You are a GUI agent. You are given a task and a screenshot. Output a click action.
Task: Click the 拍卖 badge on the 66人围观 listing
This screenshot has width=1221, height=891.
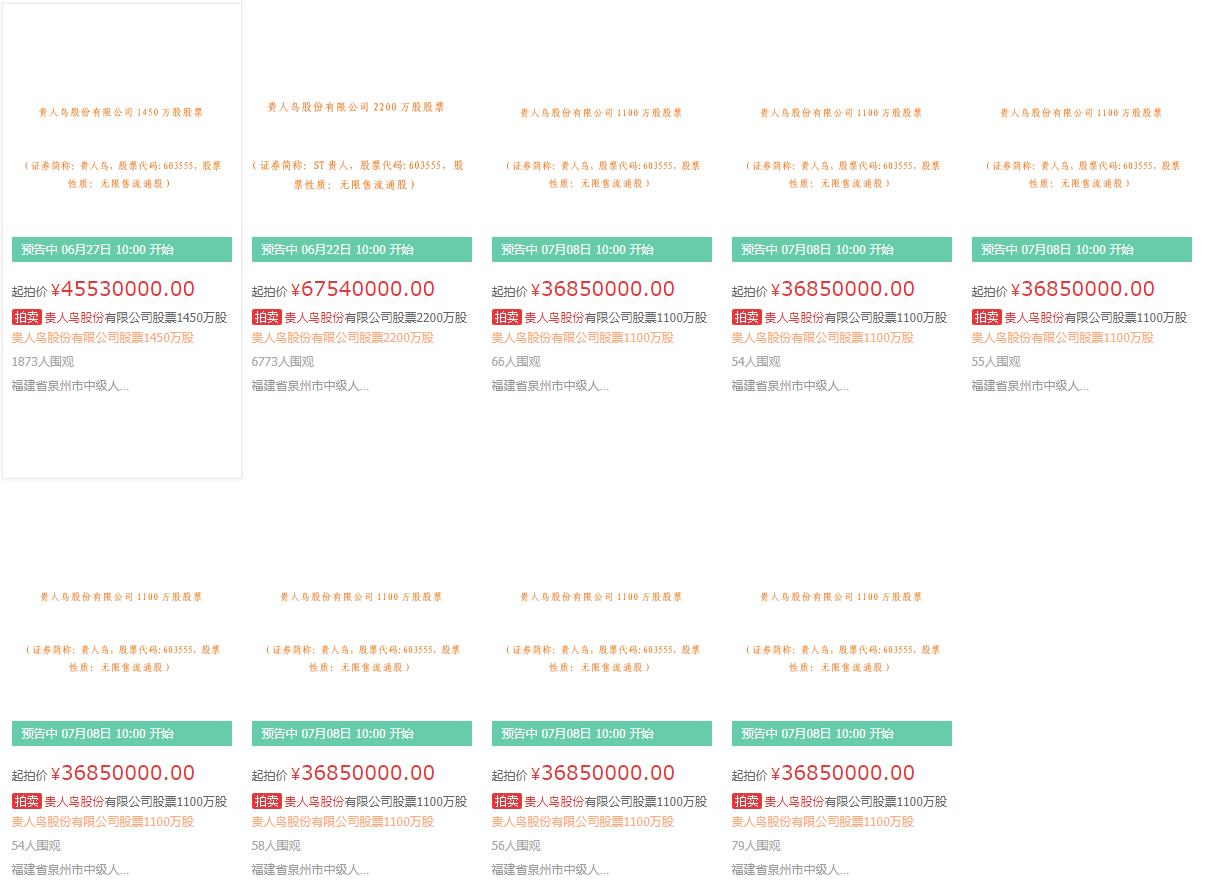tap(507, 317)
